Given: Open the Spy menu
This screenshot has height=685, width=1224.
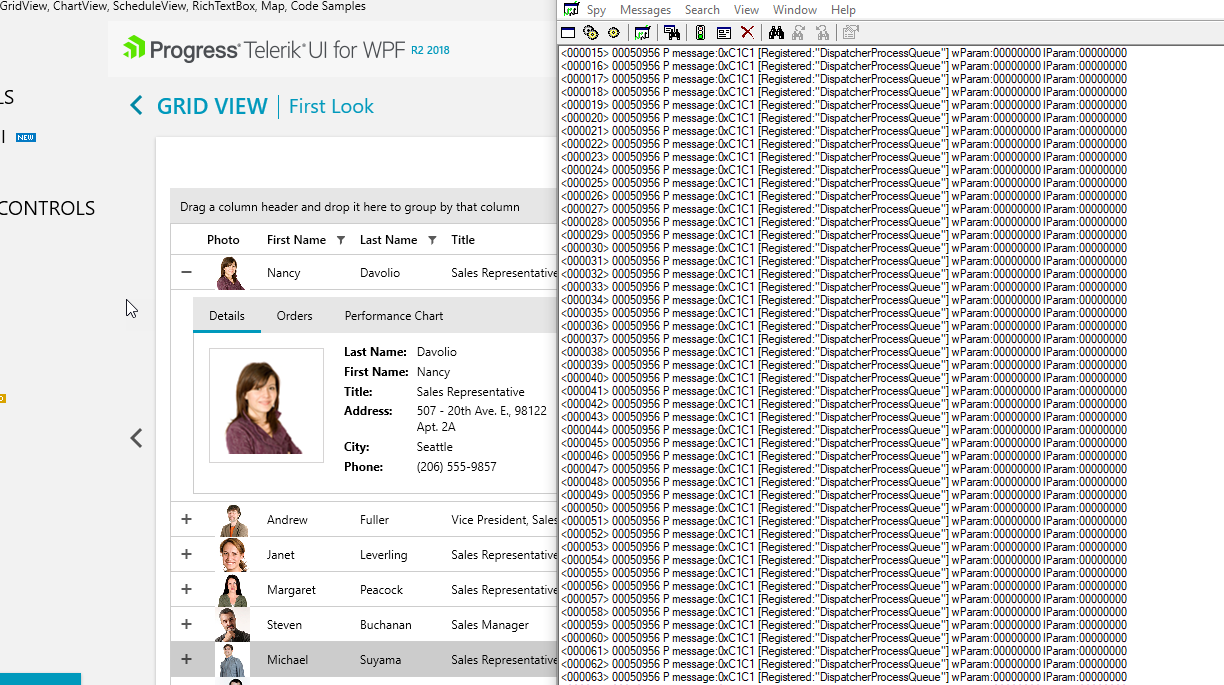Looking at the screenshot, I should pyautogui.click(x=596, y=9).
